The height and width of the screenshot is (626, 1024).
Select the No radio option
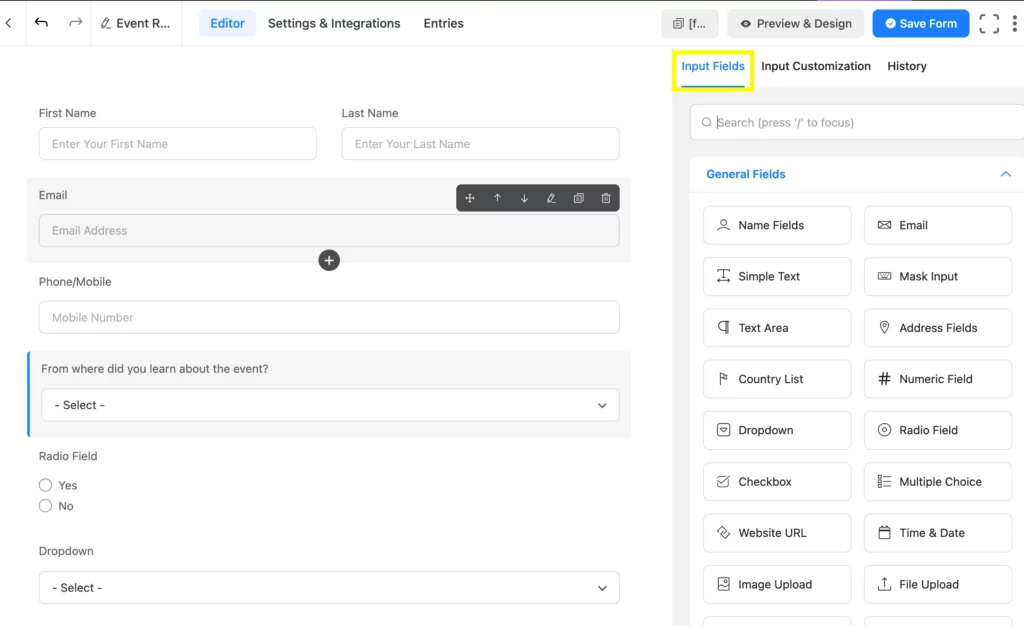45,506
